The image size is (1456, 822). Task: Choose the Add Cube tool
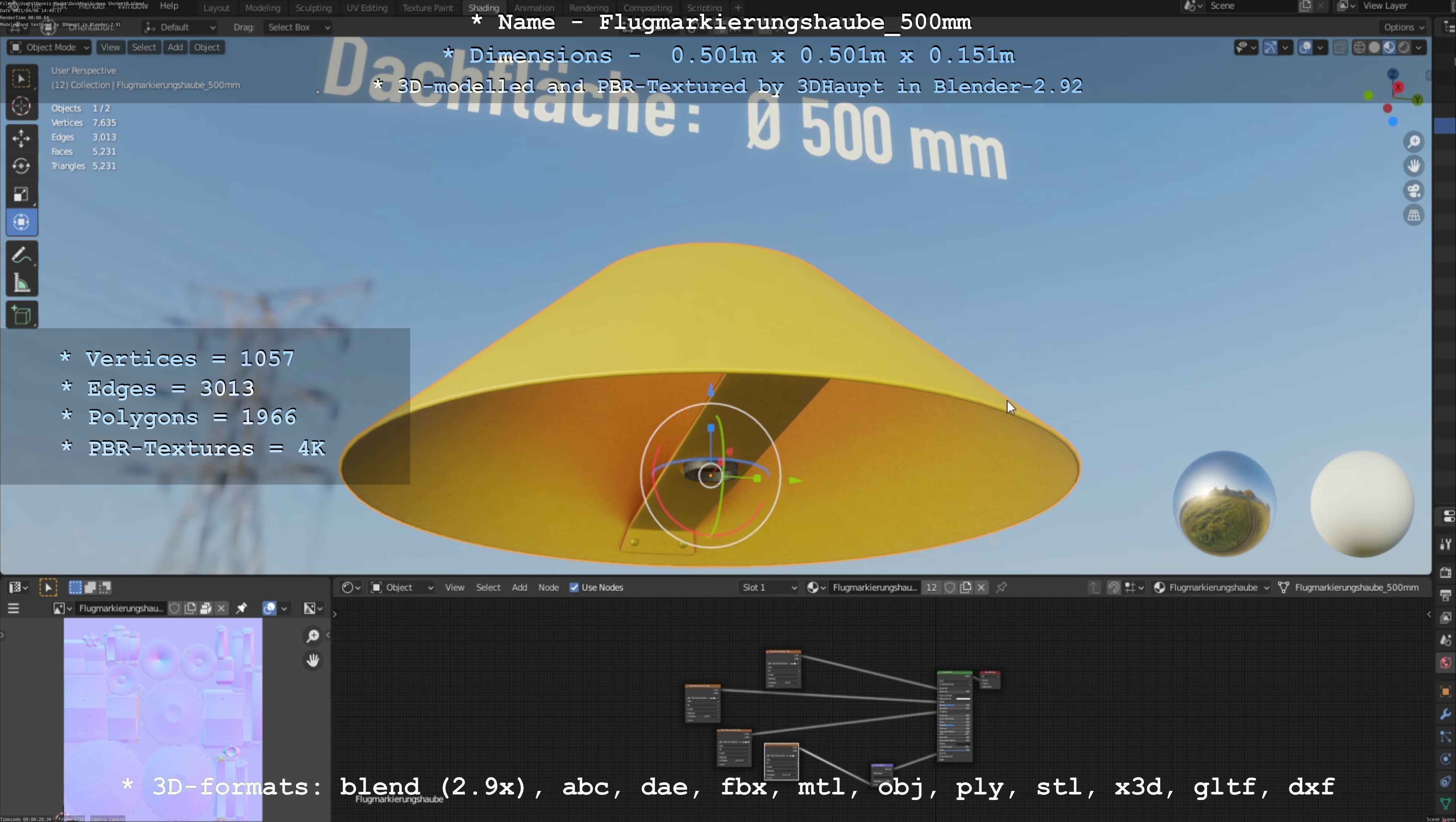point(21,315)
